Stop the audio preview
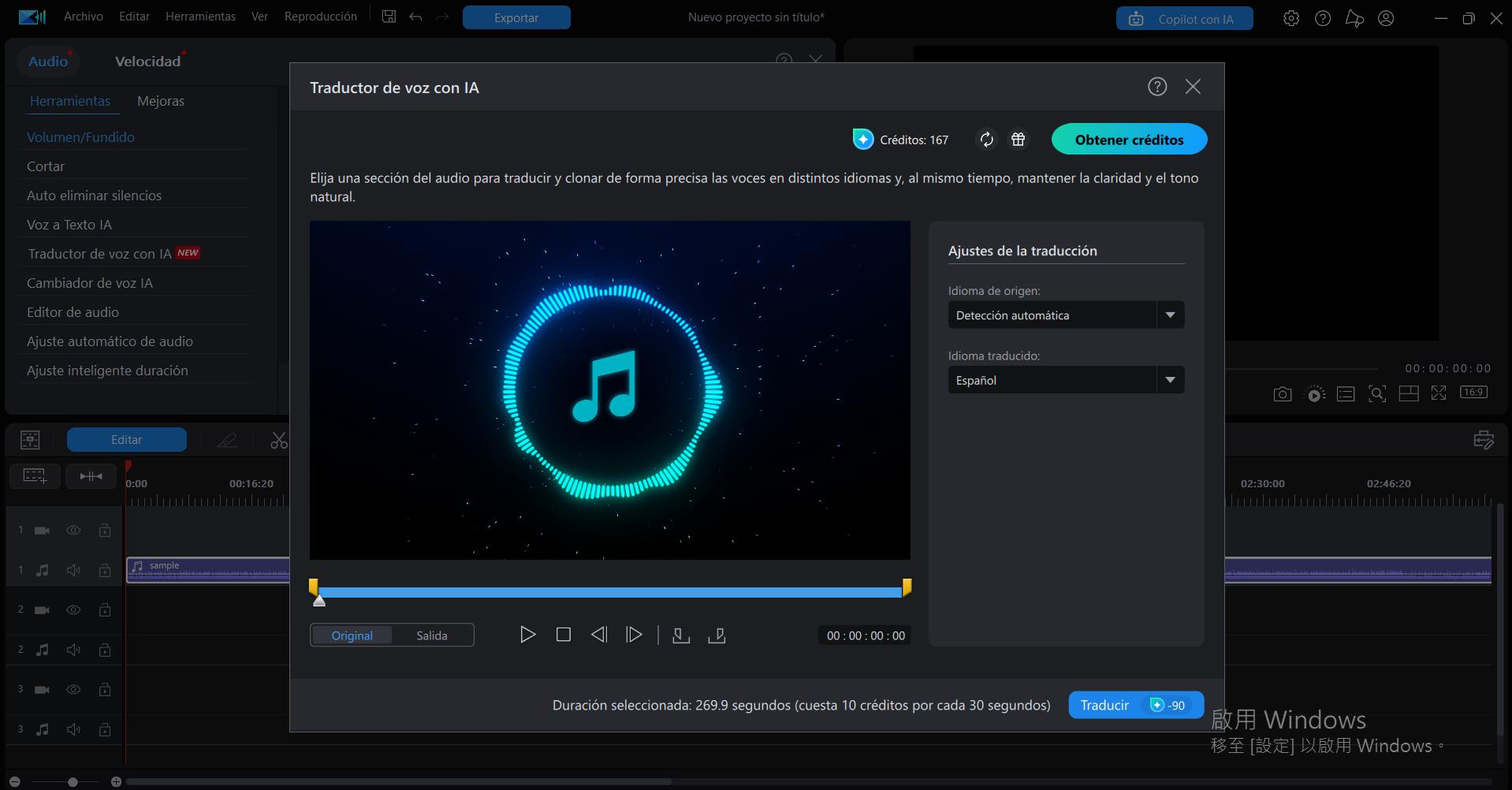Image resolution: width=1512 pixels, height=790 pixels. pyautogui.click(x=563, y=634)
